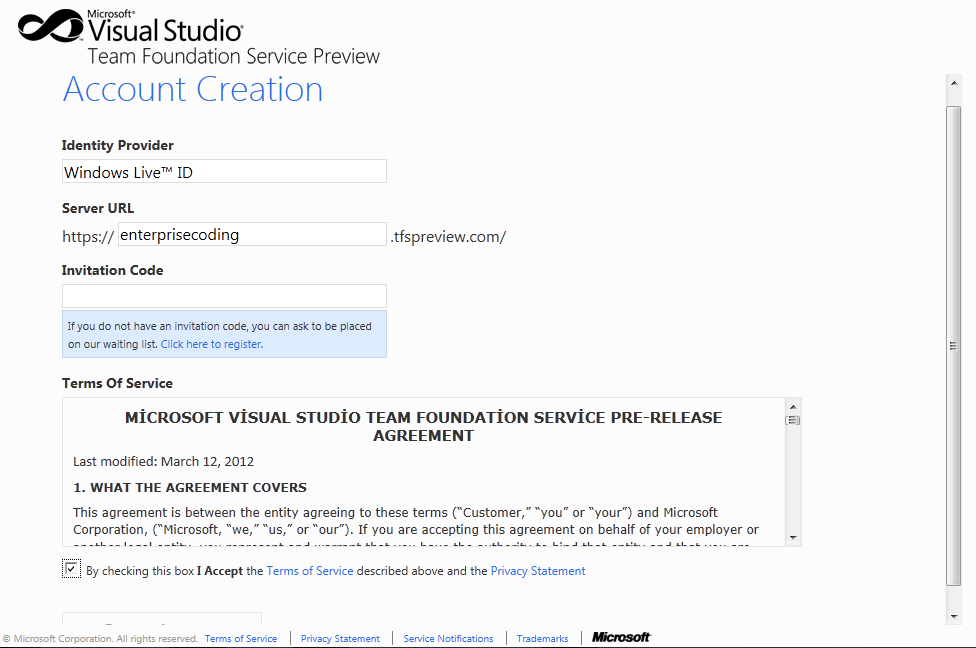976x648 pixels.
Task: Click the agreement box scrollbar thumb
Action: pos(793,420)
